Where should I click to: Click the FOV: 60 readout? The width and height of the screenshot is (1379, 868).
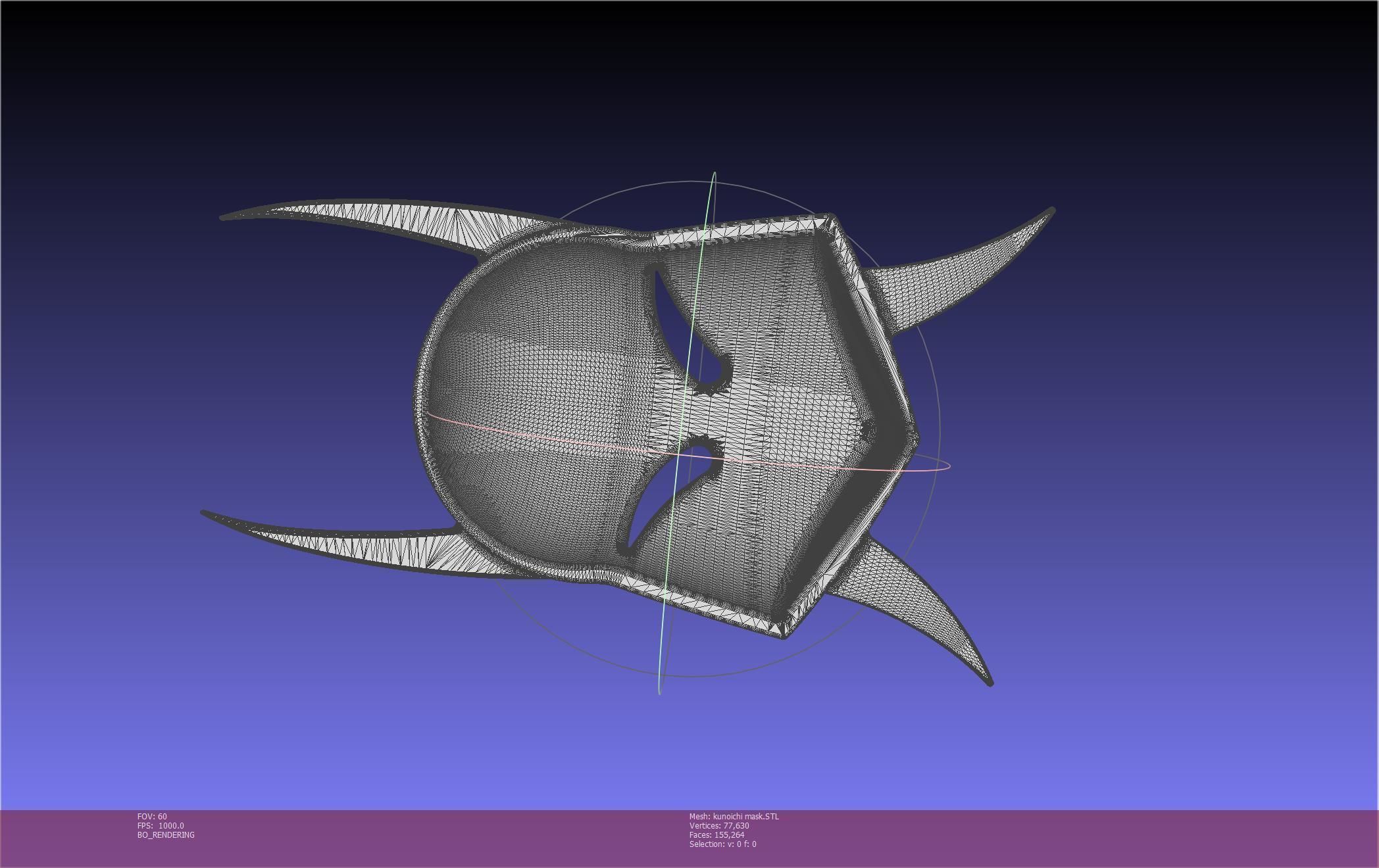pyautogui.click(x=152, y=817)
